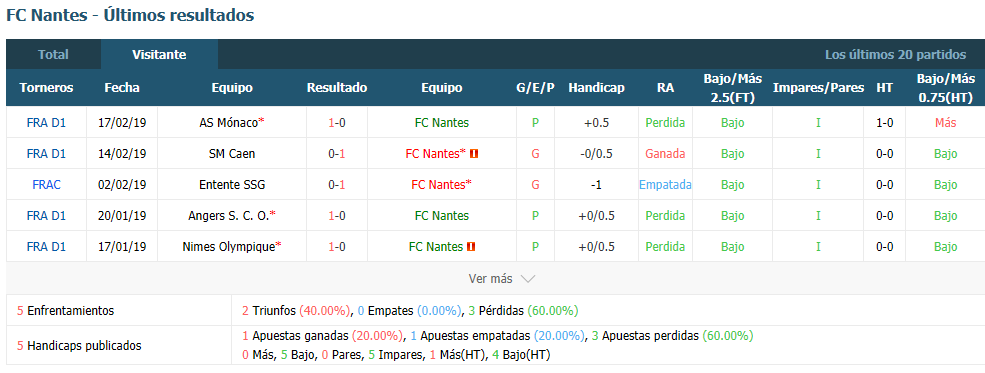The height and width of the screenshot is (373, 985).
Task: Click Entente SSG team name
Action: pos(232,185)
